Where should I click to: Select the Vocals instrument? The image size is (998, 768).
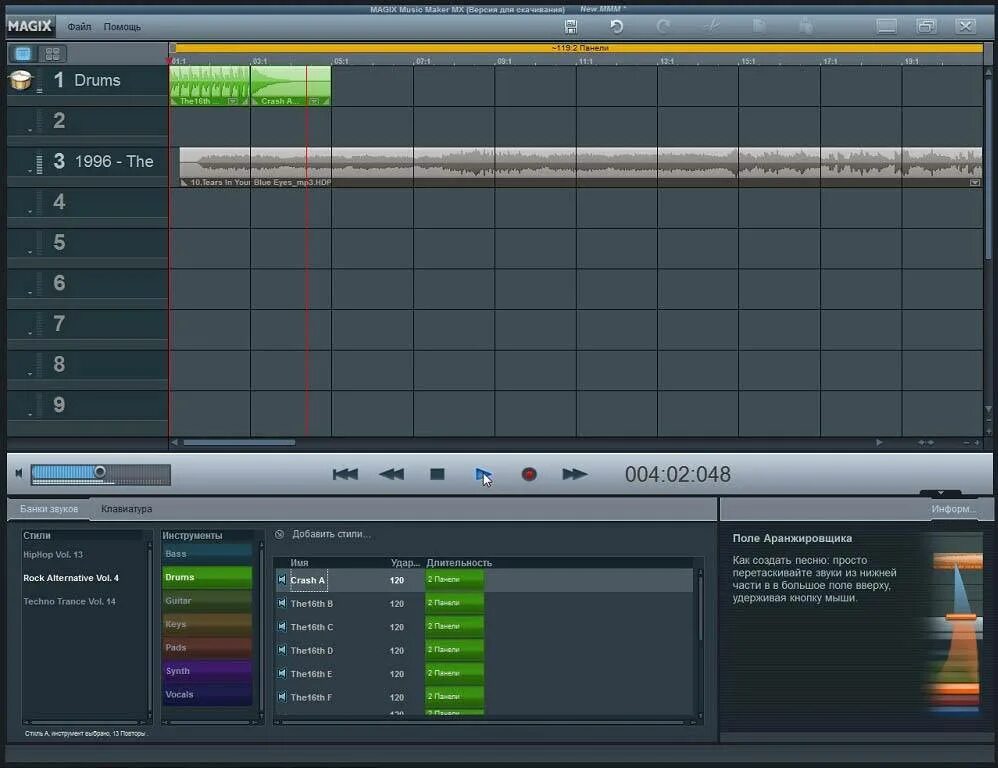[207, 694]
